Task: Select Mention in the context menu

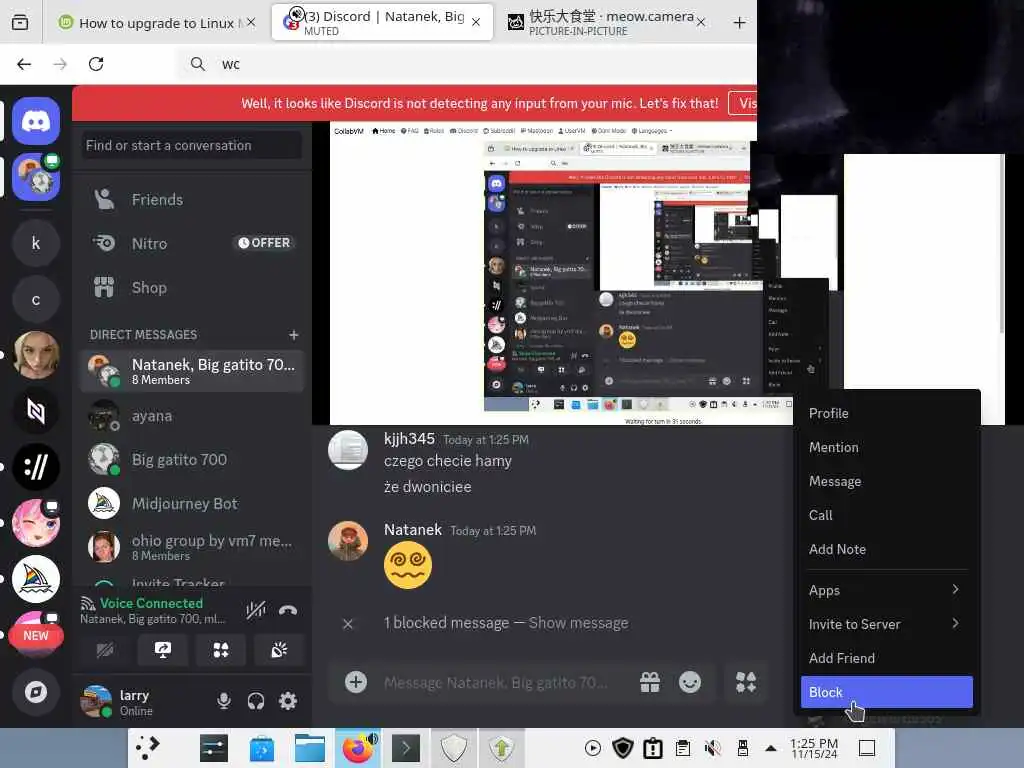Action: click(x=886, y=447)
